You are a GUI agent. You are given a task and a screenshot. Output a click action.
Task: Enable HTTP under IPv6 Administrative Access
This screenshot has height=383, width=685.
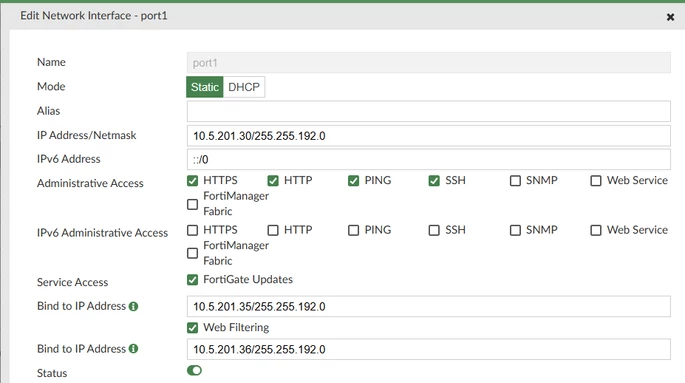(273, 230)
